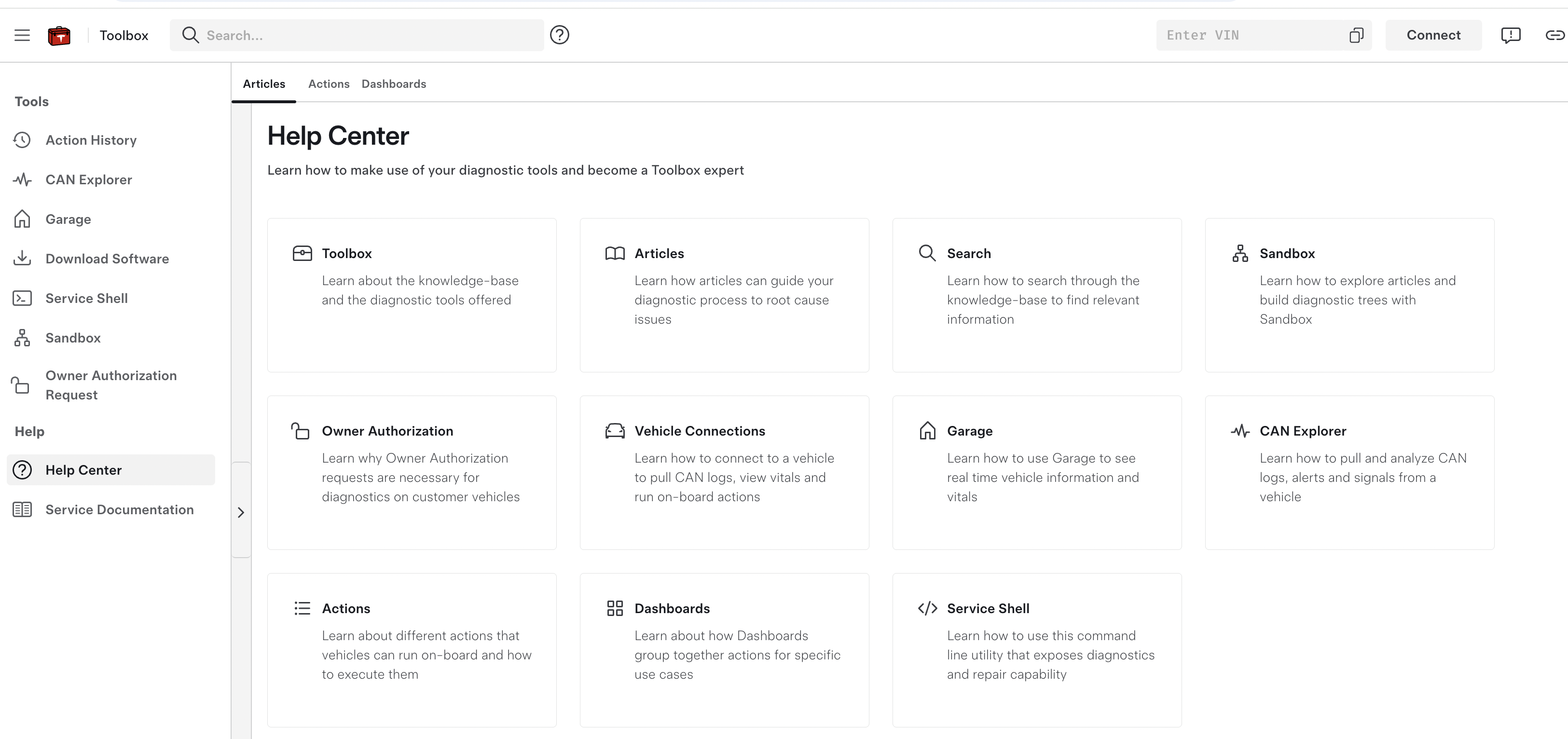Switch to the Actions tab
Viewport: 1568px width, 739px height.
pyautogui.click(x=329, y=84)
